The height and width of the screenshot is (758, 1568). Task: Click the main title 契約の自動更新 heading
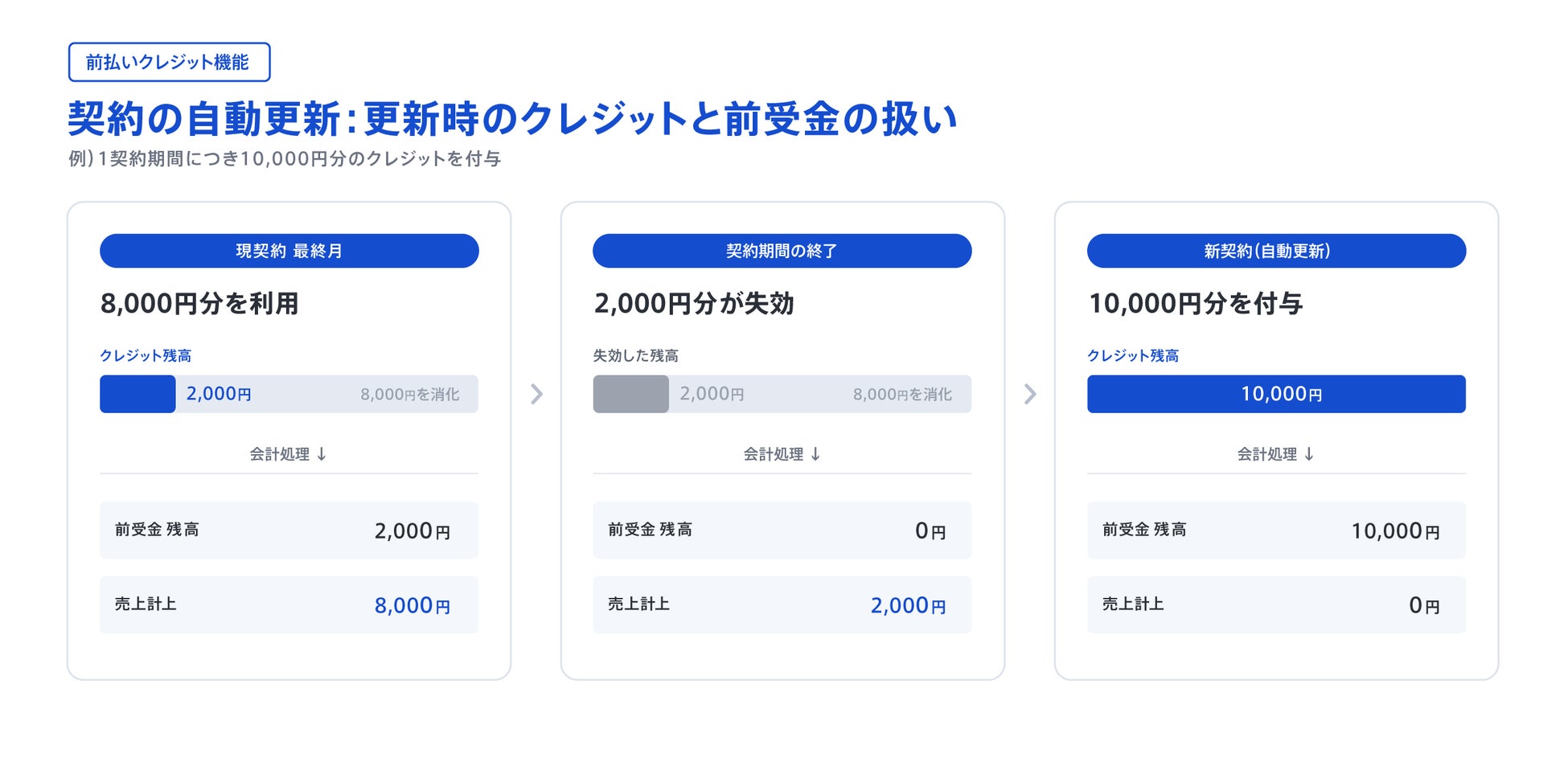coord(512,119)
